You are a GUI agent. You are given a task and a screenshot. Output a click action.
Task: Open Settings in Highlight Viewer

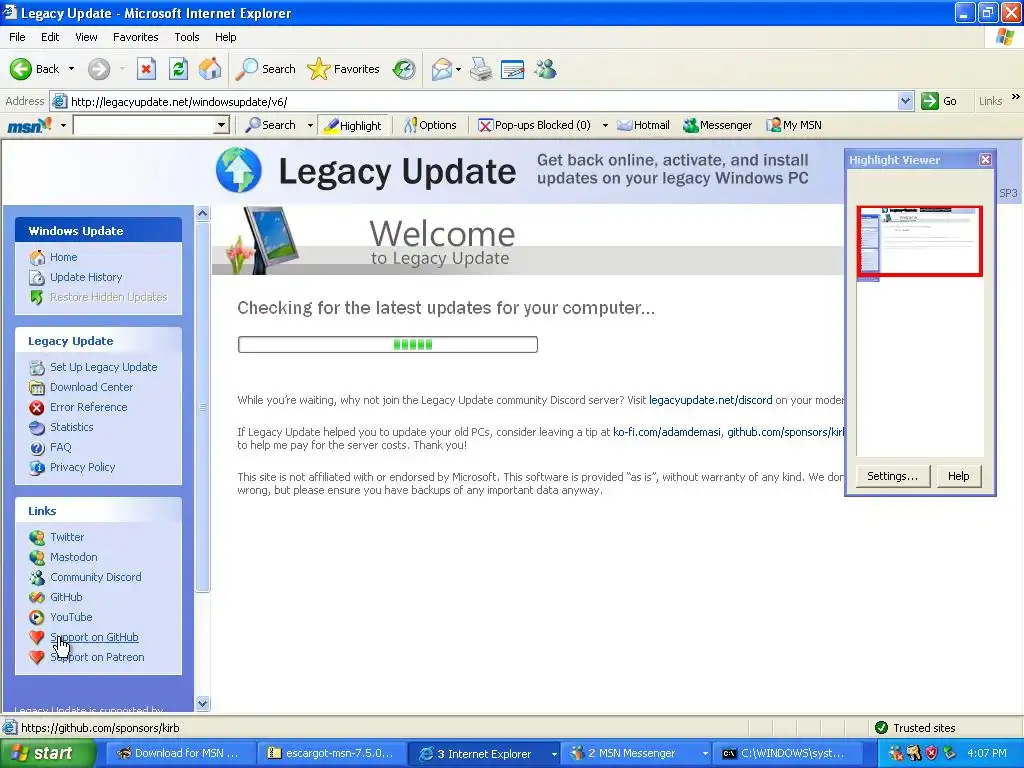892,476
